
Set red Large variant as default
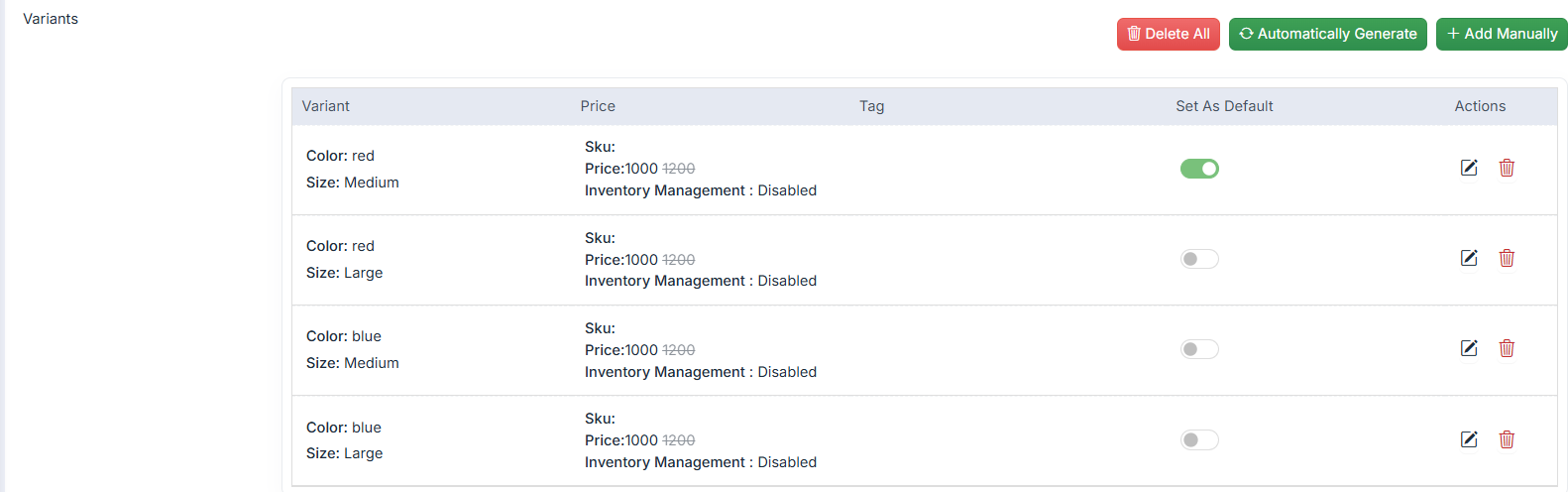click(x=1199, y=259)
